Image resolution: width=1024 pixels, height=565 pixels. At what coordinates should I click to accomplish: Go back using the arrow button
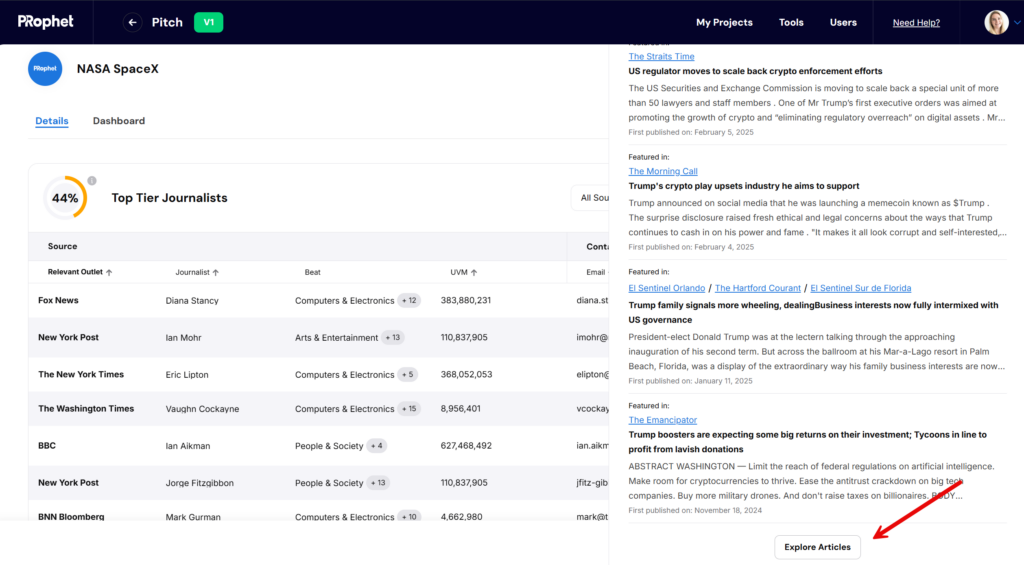point(133,22)
